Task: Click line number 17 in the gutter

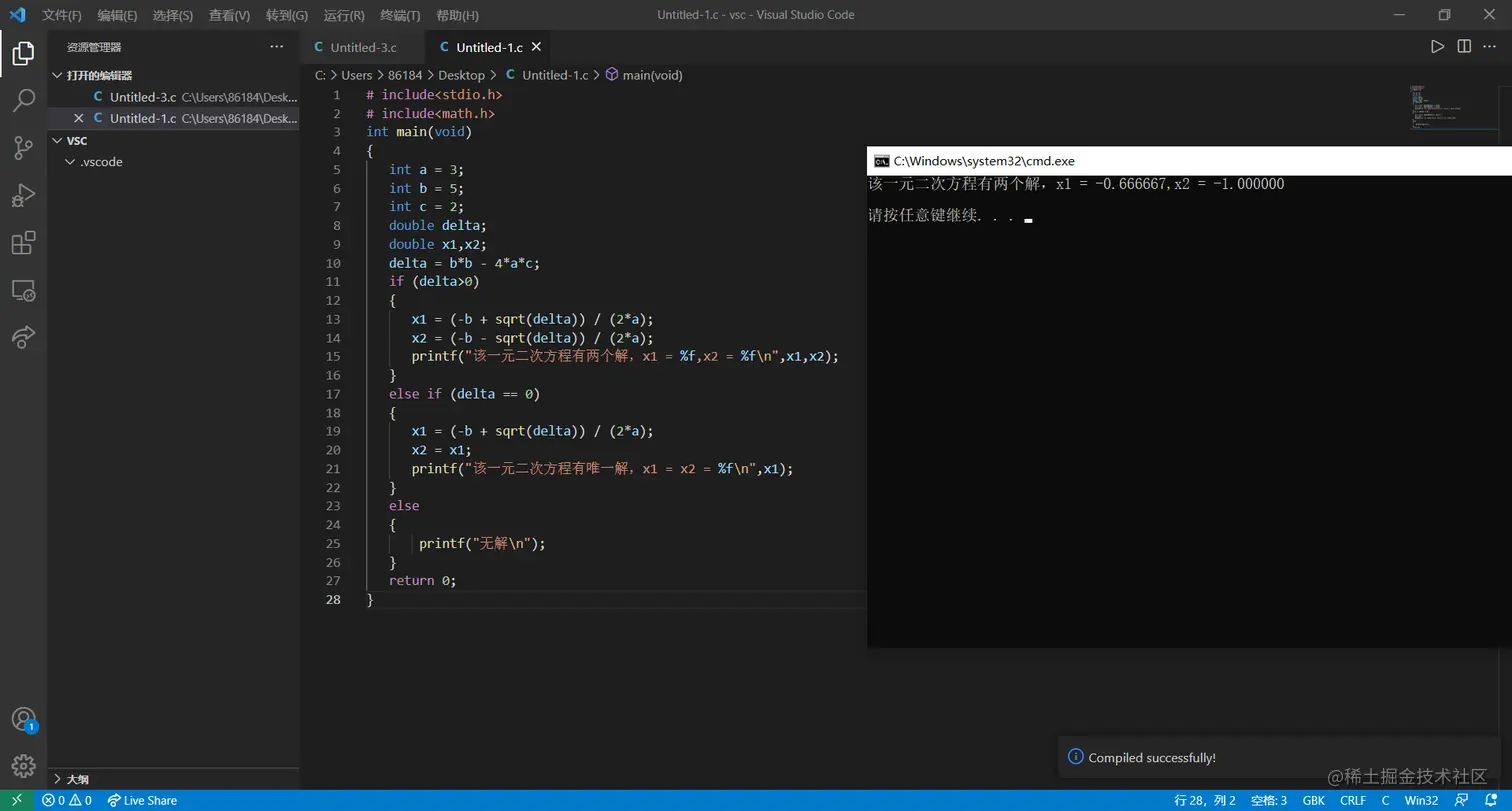Action: (x=333, y=394)
